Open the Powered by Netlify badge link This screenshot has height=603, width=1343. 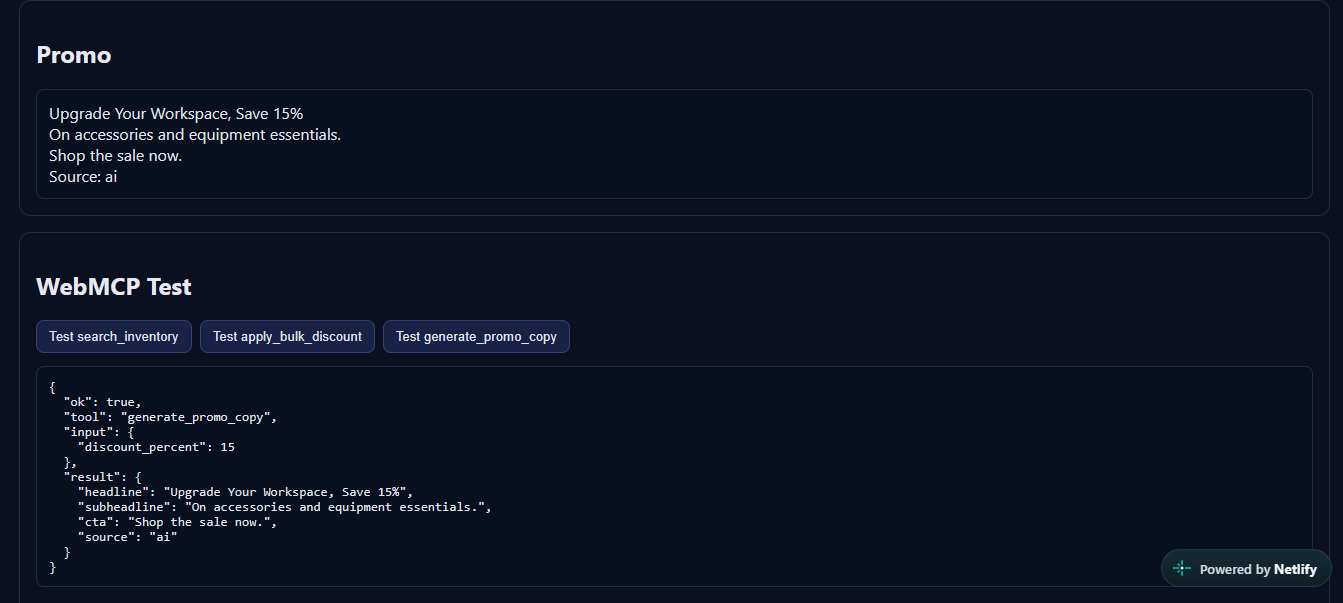click(x=1246, y=568)
